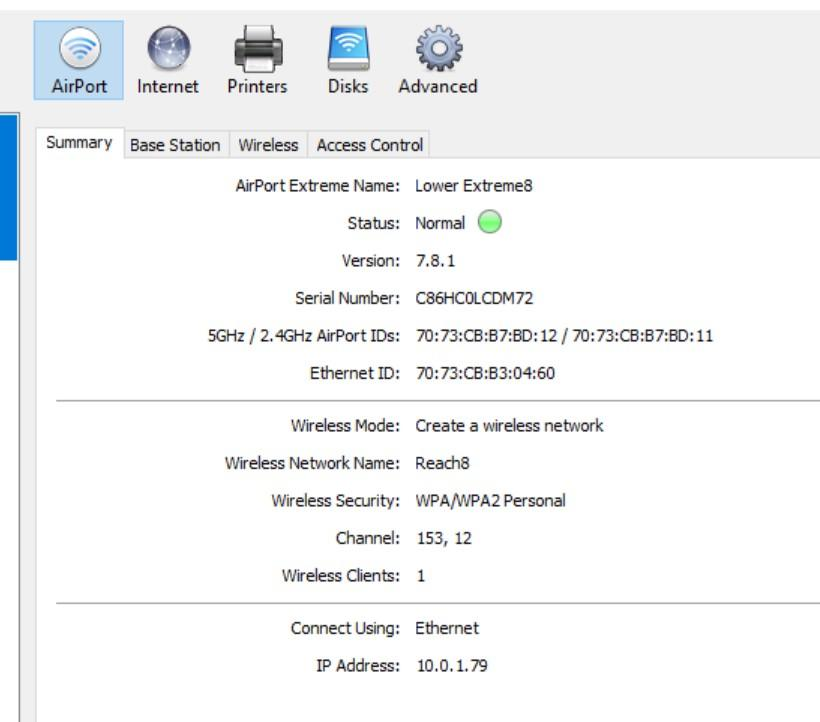Click the Wireless Mode label

pyautogui.click(x=345, y=426)
